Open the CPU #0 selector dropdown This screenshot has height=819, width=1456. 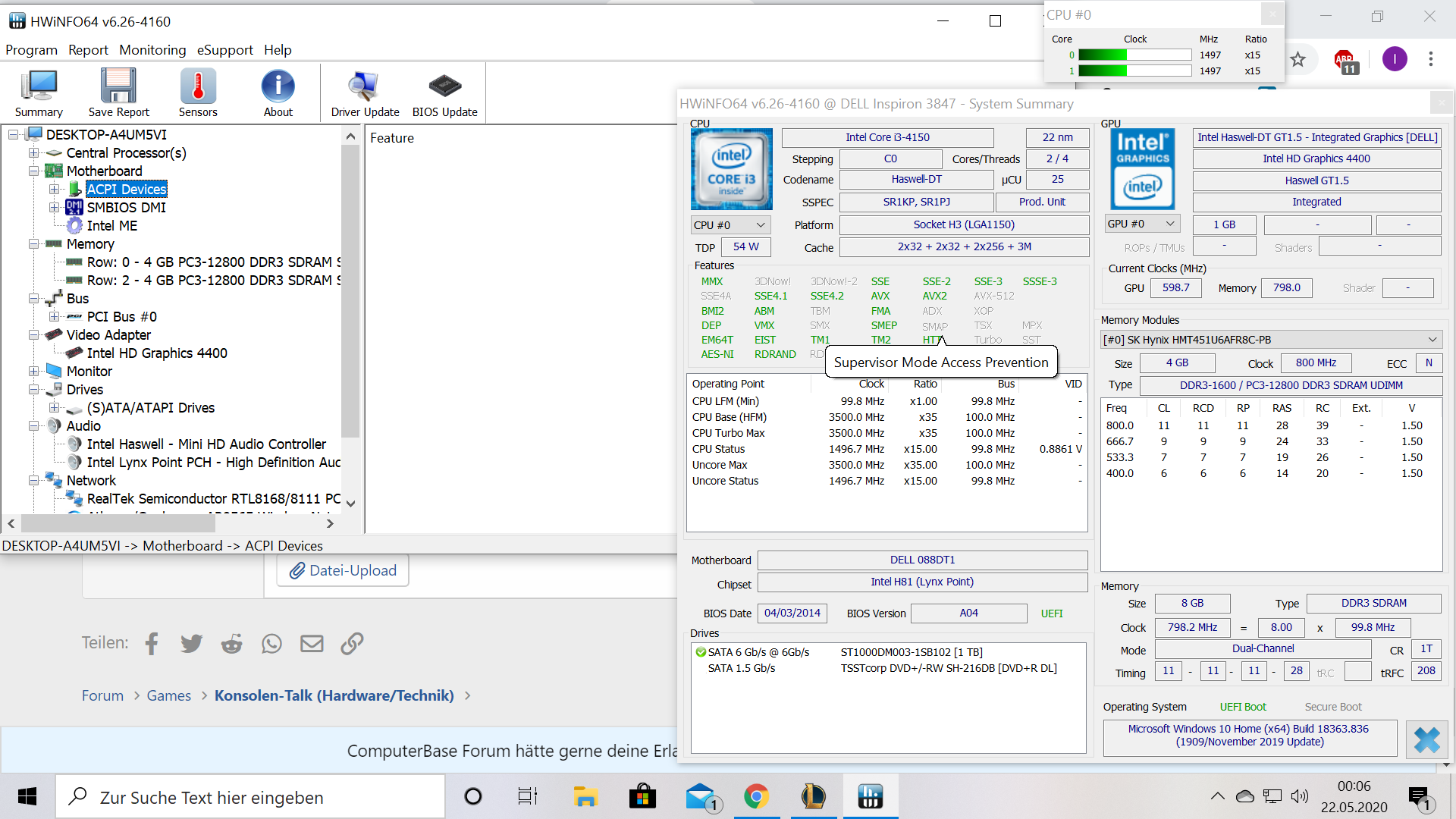[x=731, y=224]
